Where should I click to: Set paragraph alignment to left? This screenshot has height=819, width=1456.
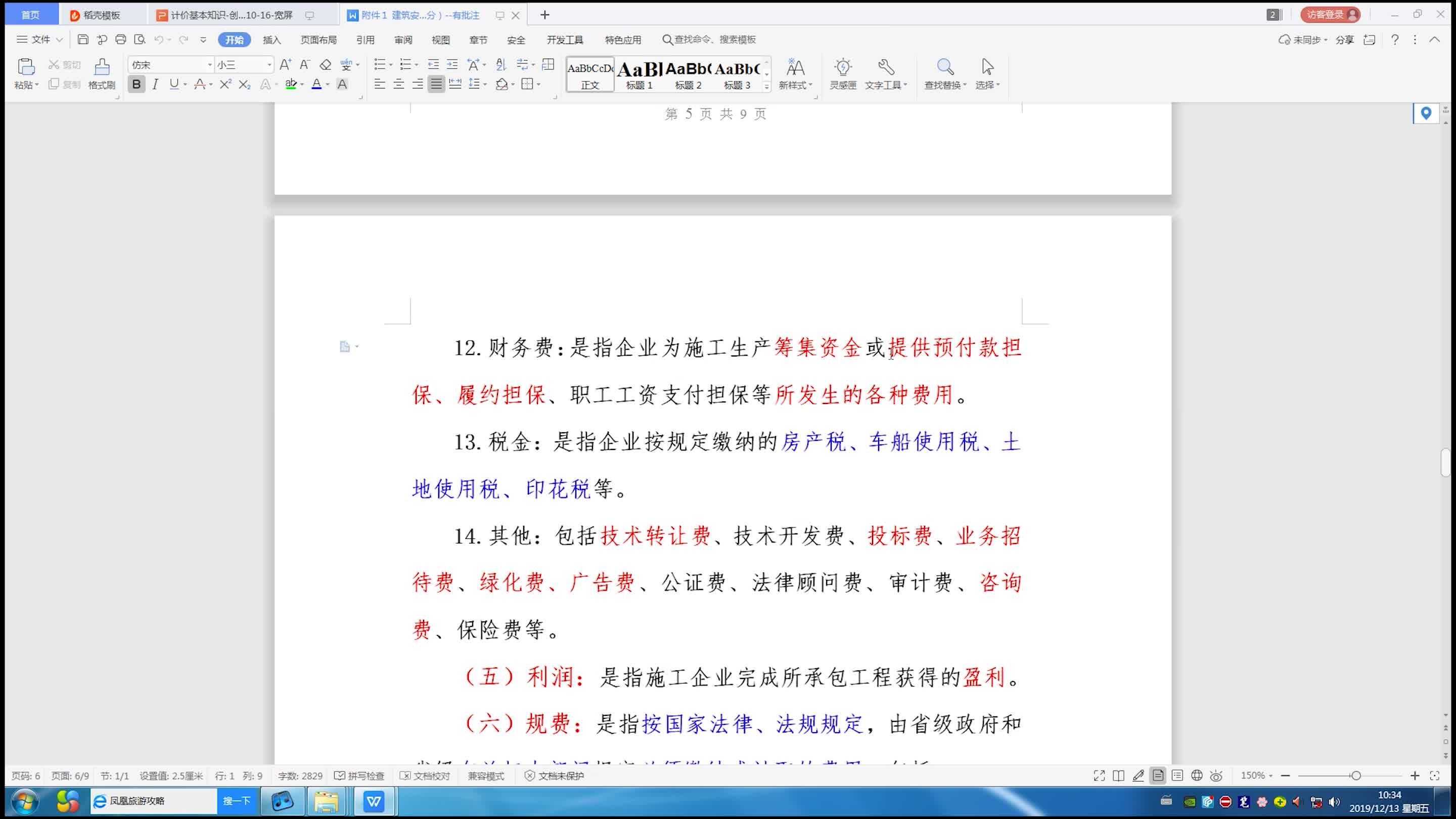(380, 84)
